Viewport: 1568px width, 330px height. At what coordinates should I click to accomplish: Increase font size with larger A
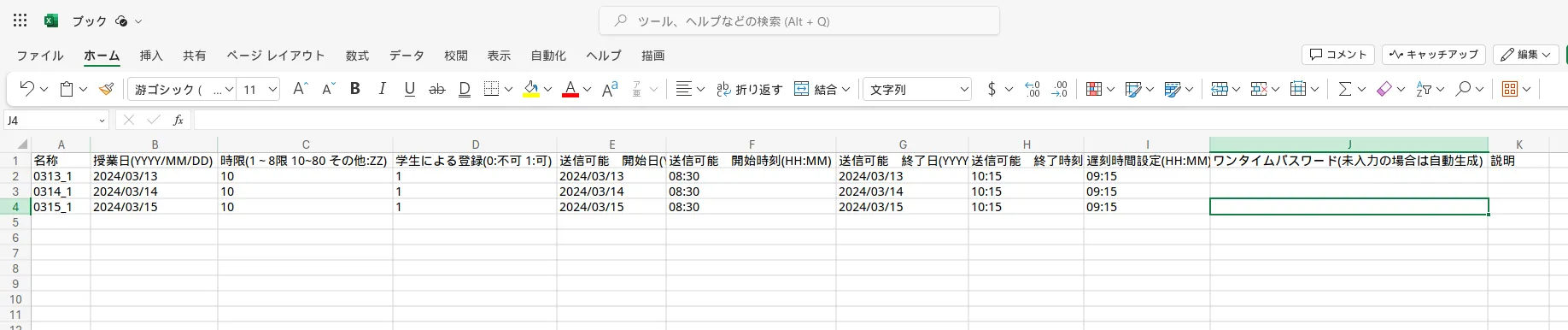300,89
